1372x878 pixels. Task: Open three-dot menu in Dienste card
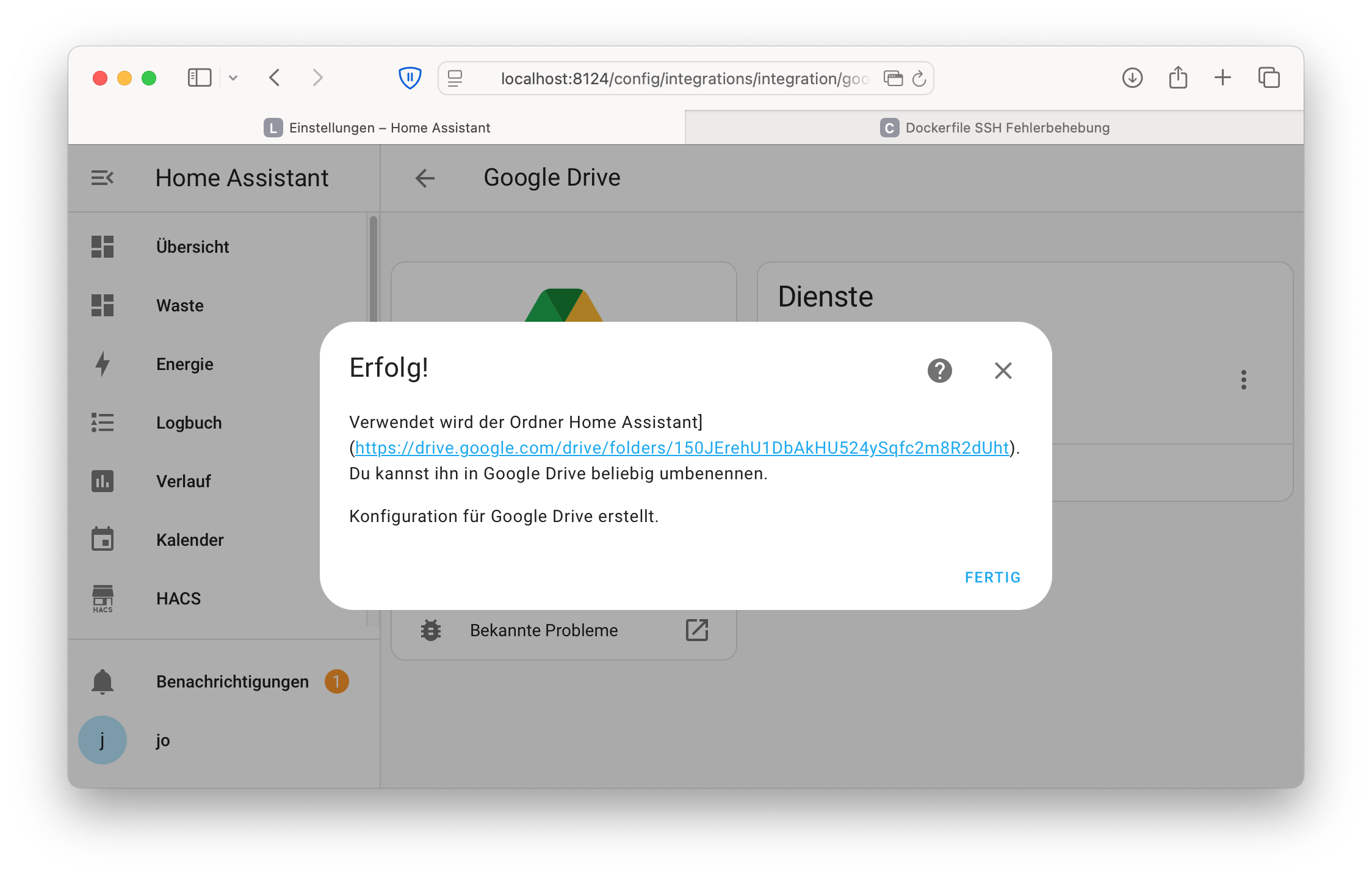point(1243,380)
